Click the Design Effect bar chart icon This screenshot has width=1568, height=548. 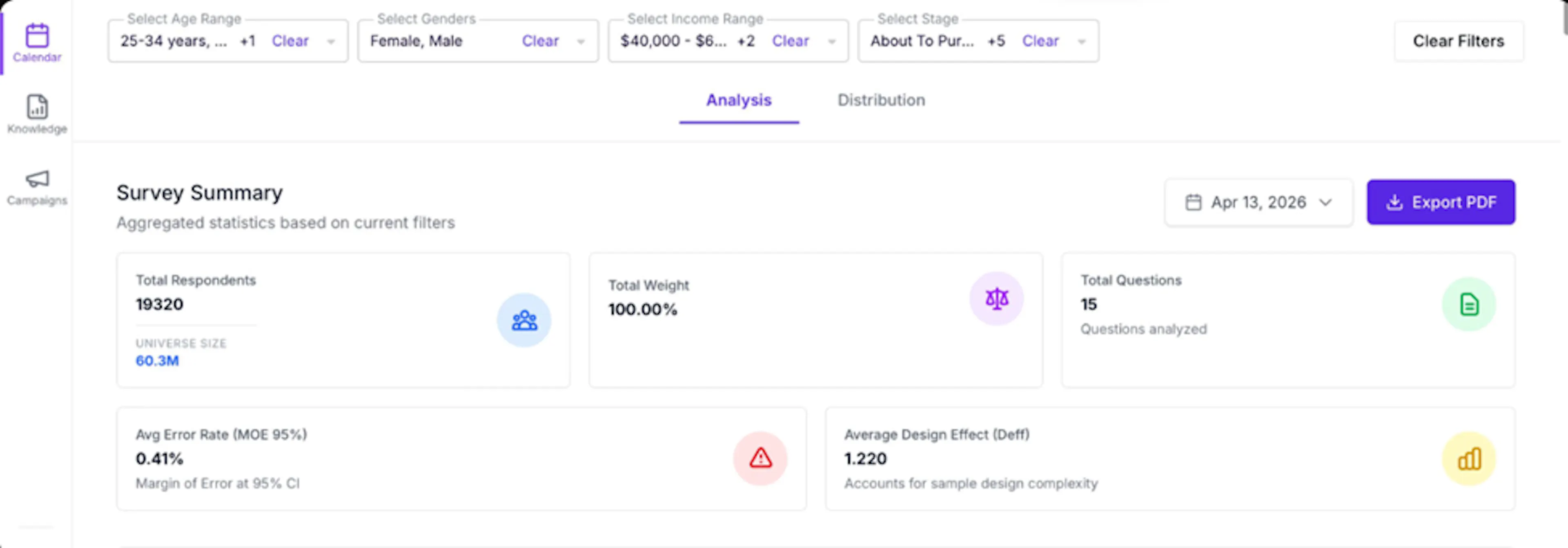(x=1469, y=459)
